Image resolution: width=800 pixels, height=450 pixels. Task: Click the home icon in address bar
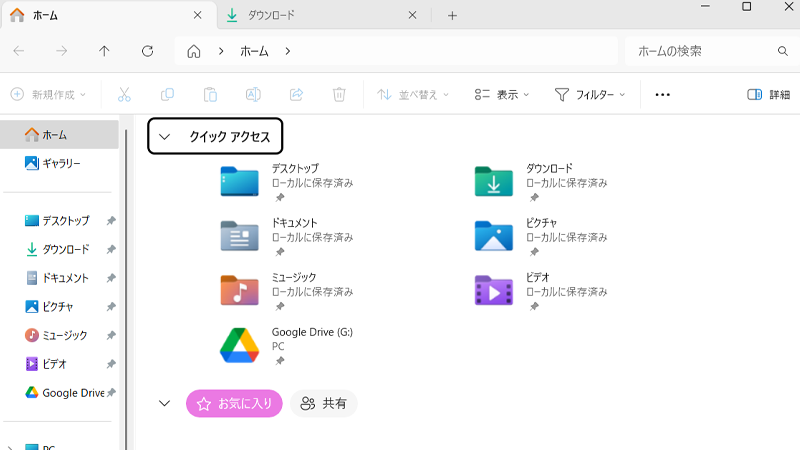pyautogui.click(x=194, y=51)
